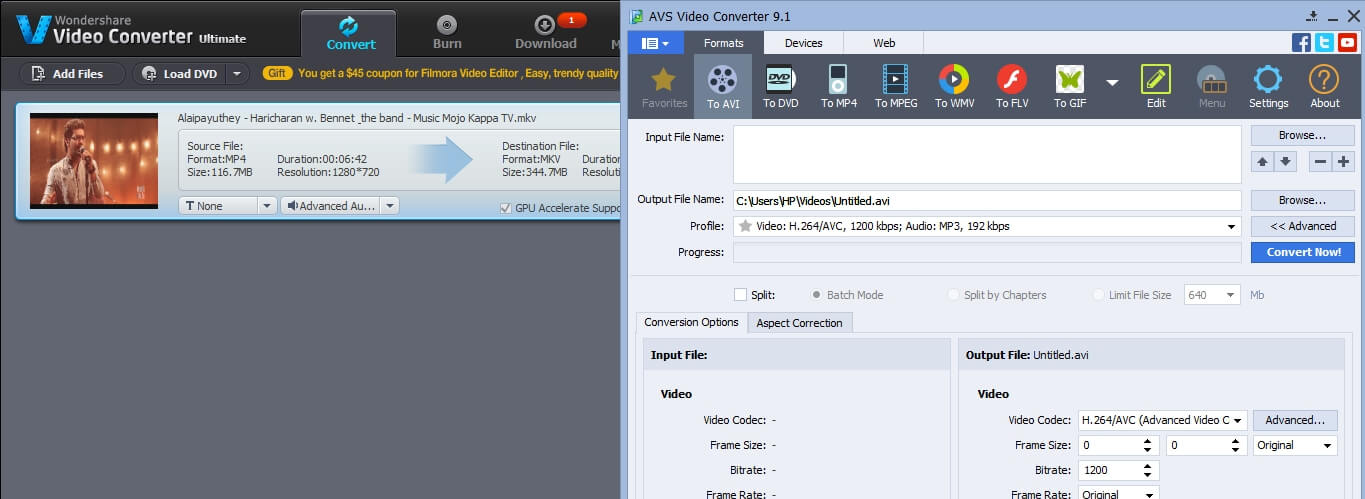Open the AVS Twitter link icon

(x=1324, y=42)
